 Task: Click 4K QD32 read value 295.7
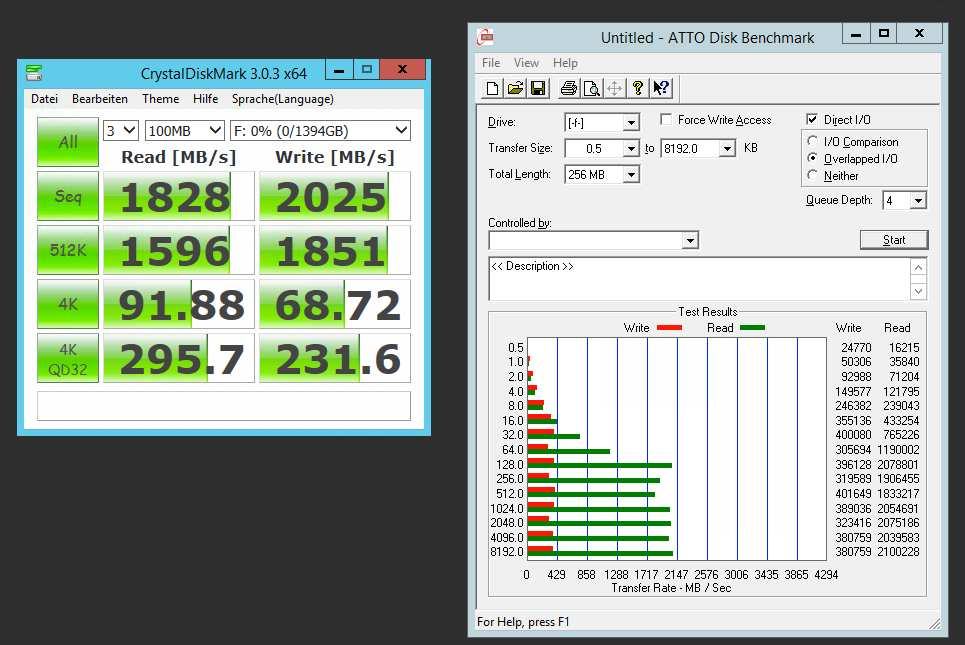point(178,358)
